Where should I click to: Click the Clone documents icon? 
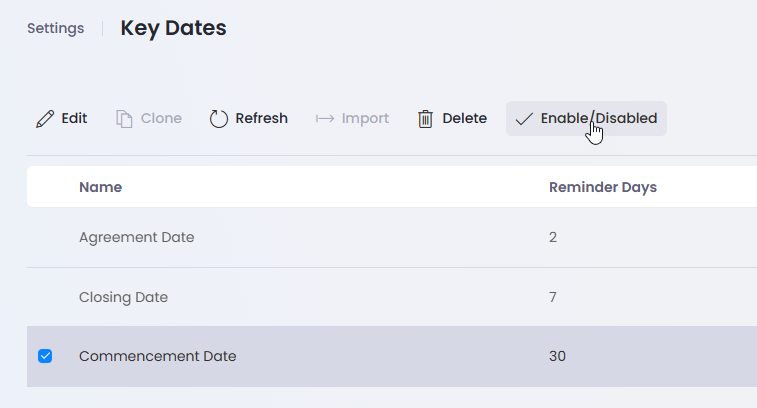coord(124,119)
